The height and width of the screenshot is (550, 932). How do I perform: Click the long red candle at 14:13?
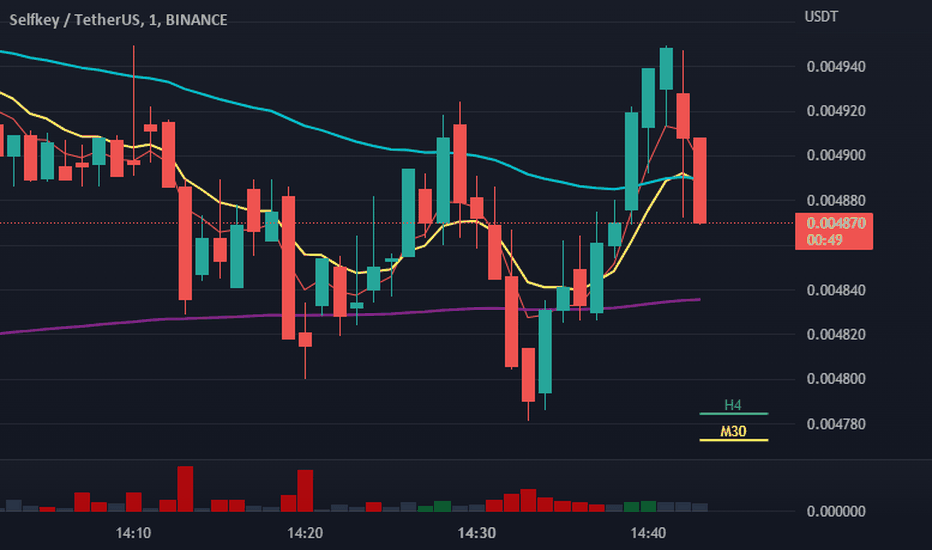[x=185, y=243]
